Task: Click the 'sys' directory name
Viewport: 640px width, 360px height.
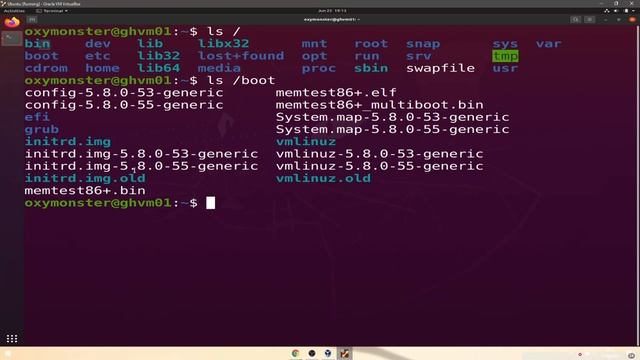Action: [505, 44]
